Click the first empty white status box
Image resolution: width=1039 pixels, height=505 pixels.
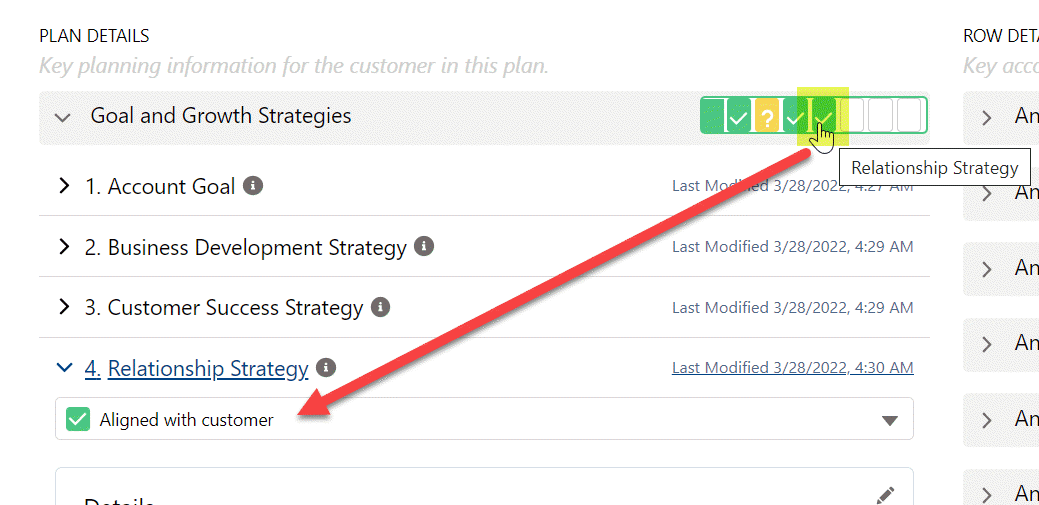pos(851,115)
